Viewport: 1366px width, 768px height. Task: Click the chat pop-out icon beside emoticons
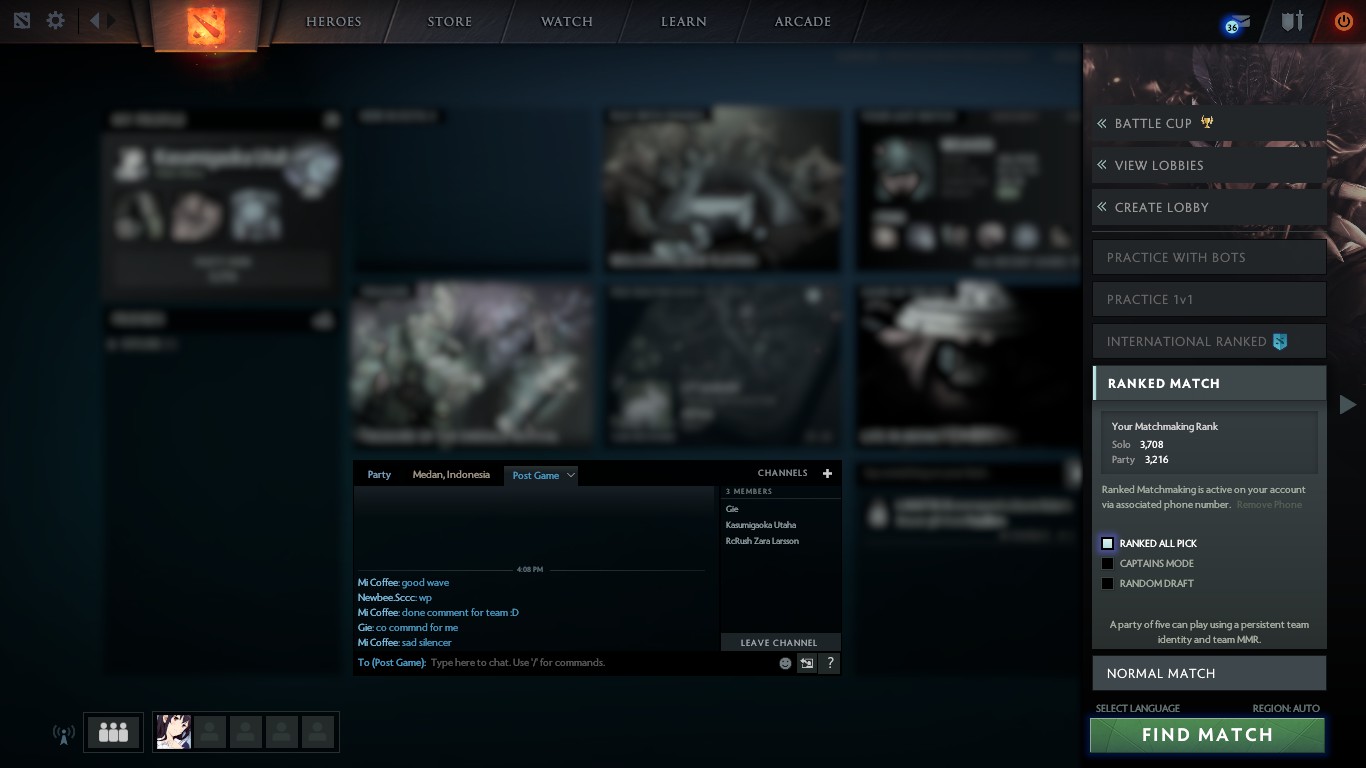pyautogui.click(x=807, y=663)
